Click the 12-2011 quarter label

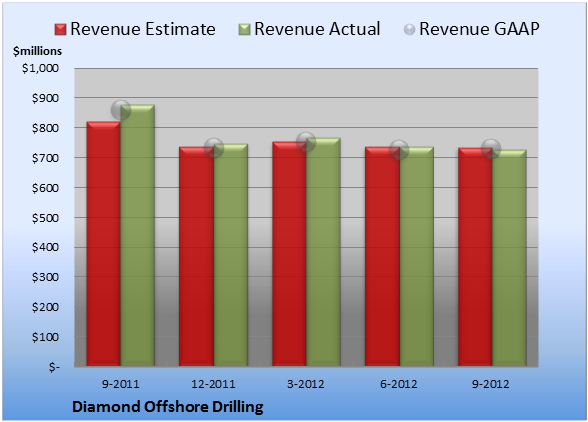(213, 384)
